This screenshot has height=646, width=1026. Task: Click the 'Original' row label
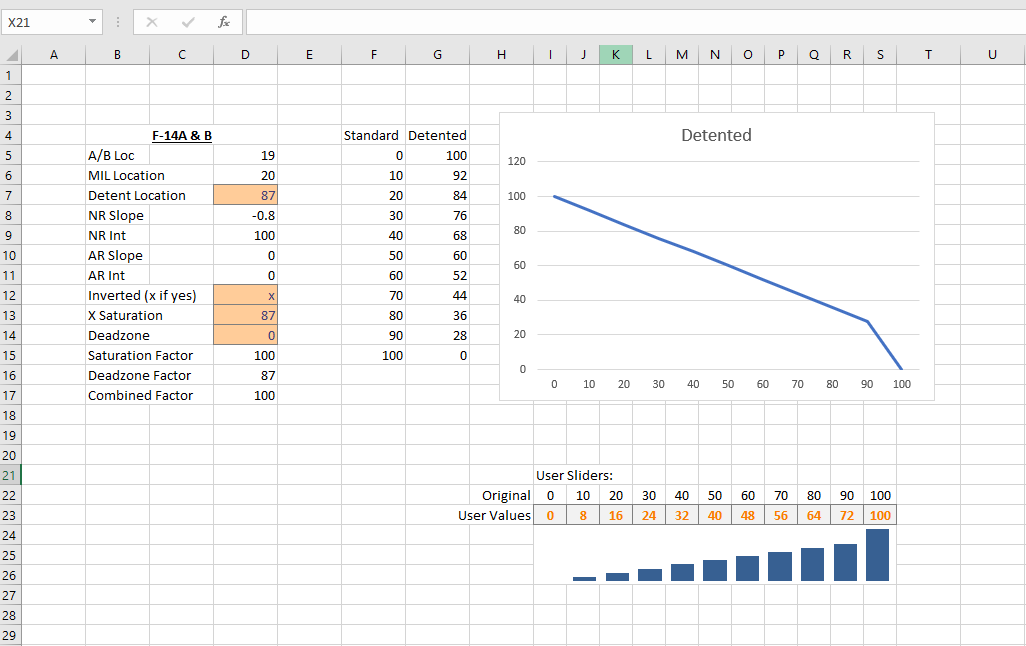click(x=506, y=495)
